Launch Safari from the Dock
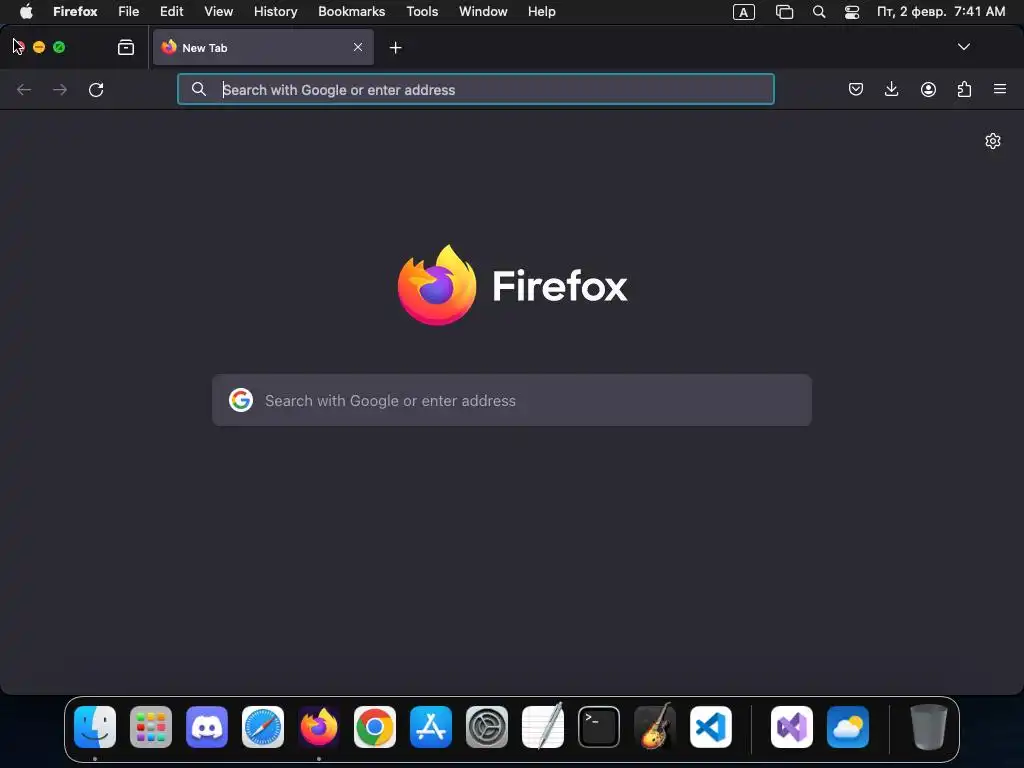 263,727
